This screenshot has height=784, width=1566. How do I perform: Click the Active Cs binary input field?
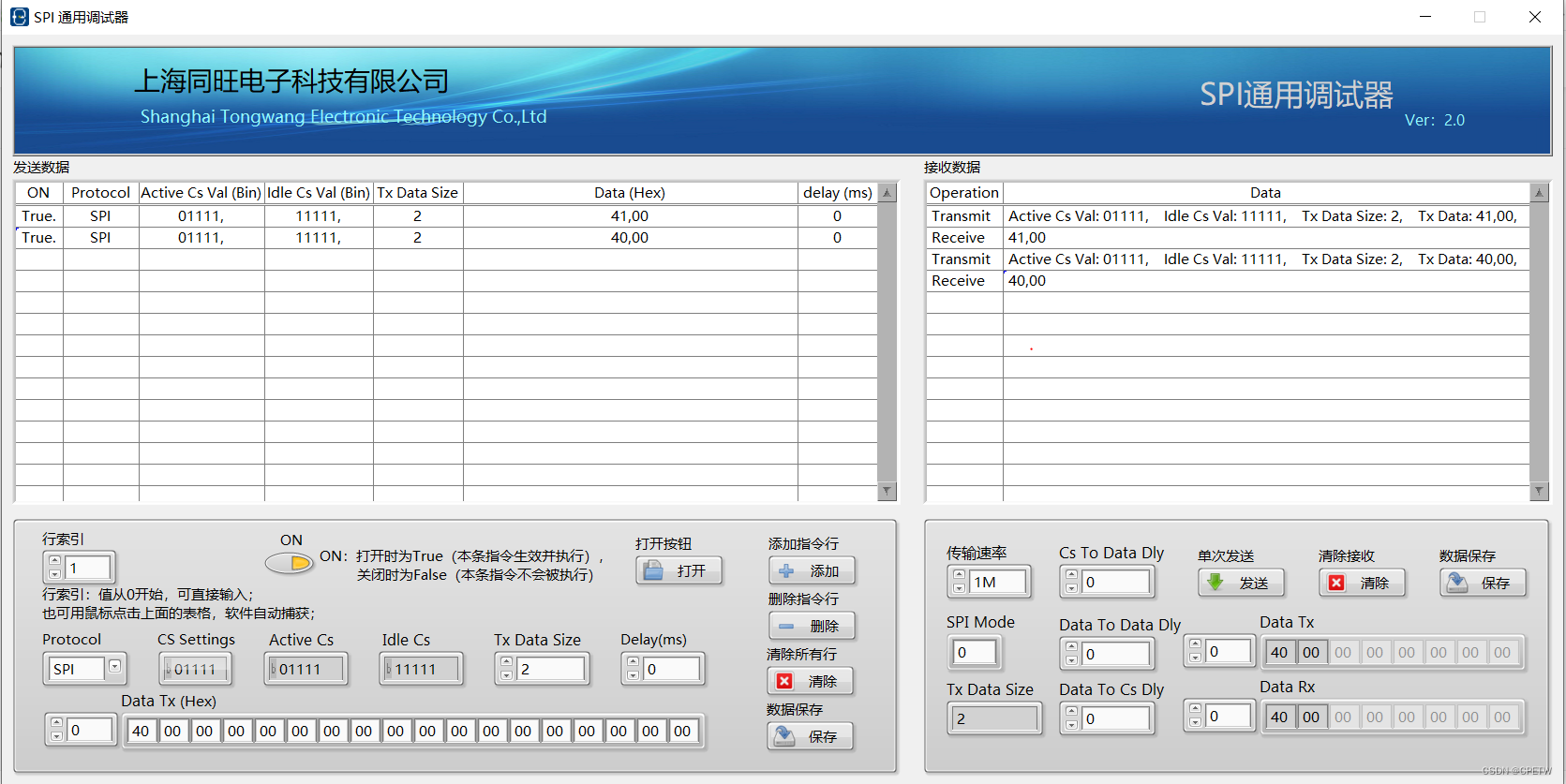tap(306, 669)
